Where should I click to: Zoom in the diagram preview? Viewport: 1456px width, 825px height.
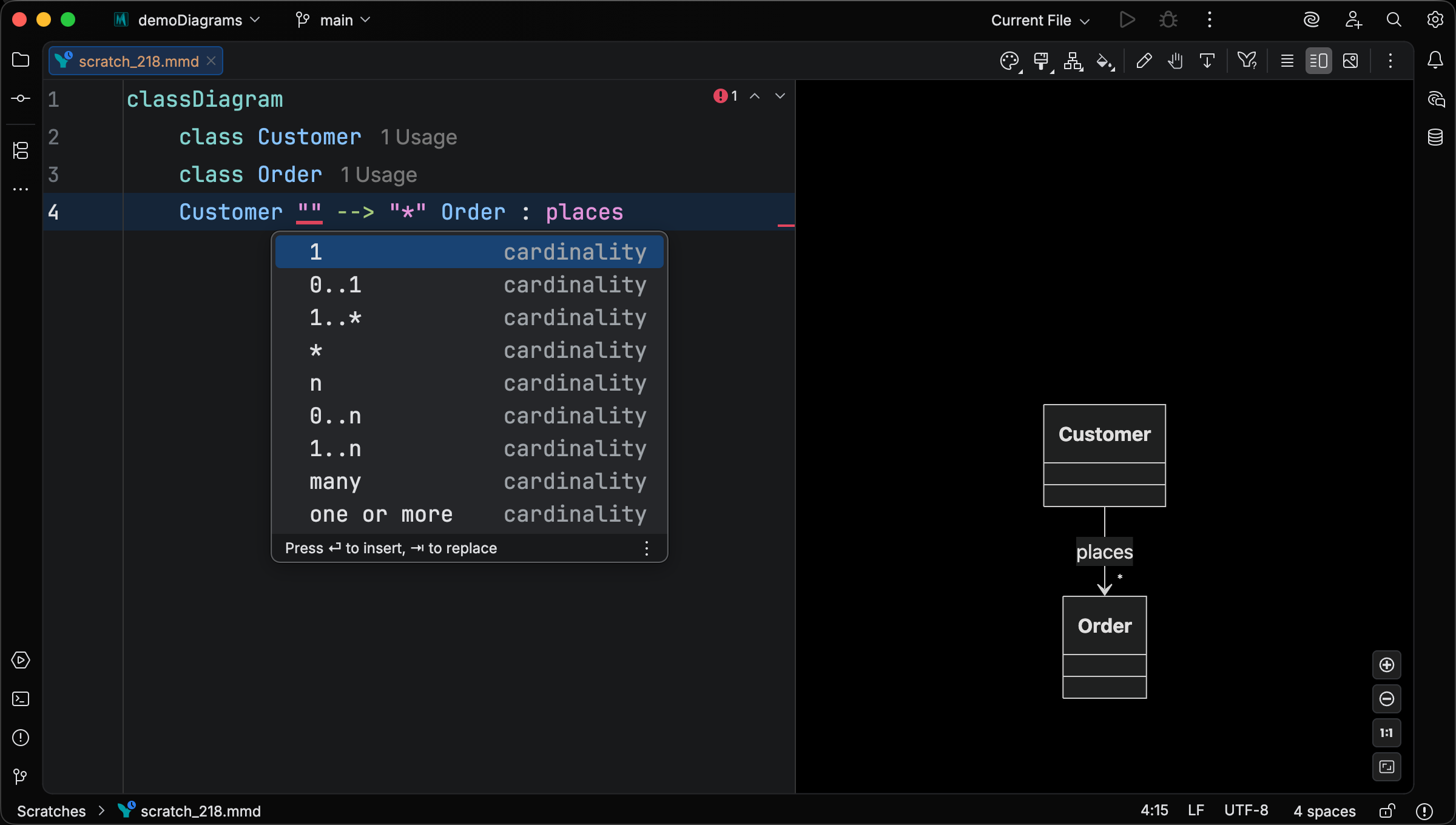(x=1387, y=665)
